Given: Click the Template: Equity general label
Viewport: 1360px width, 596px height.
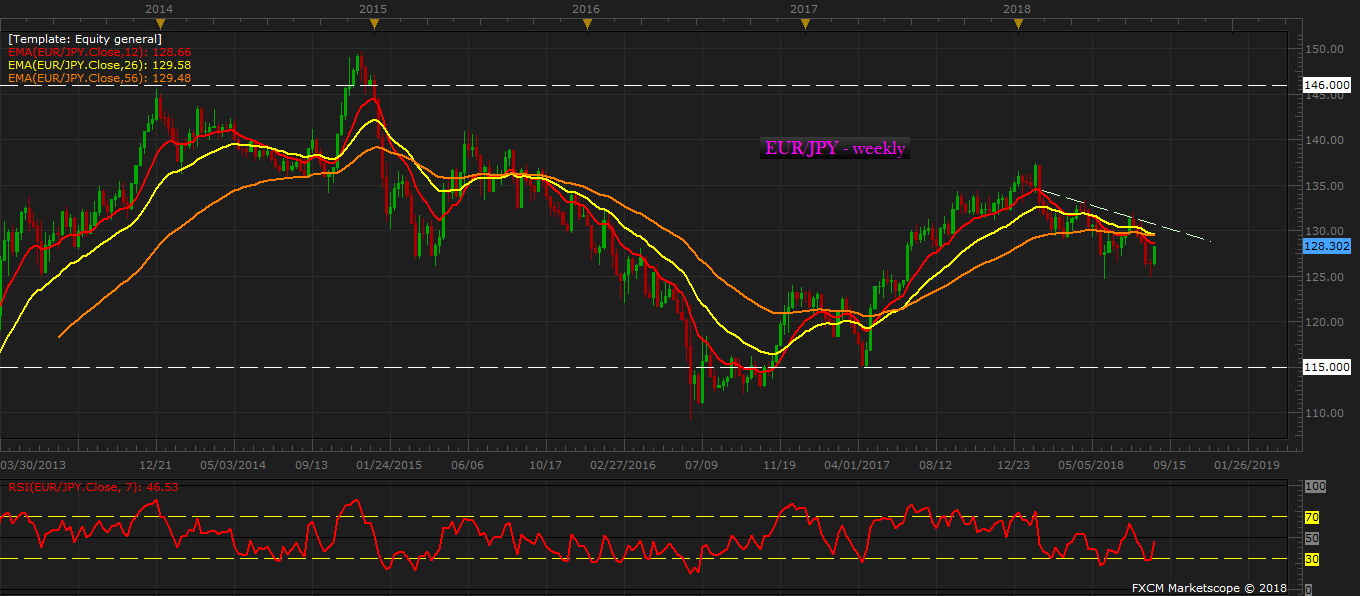Looking at the screenshot, I should pos(84,39).
